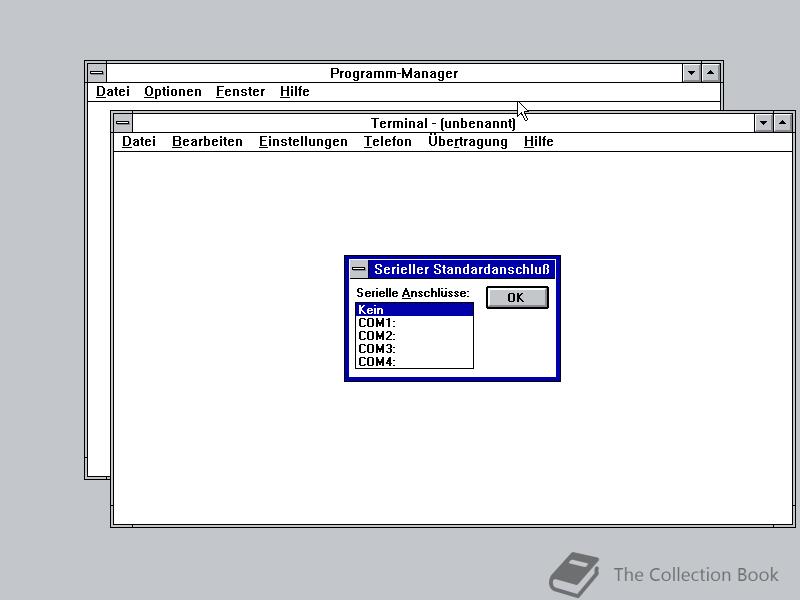This screenshot has width=800, height=600.
Task: Select COM2: in the serial ports list
Action: click(414, 336)
